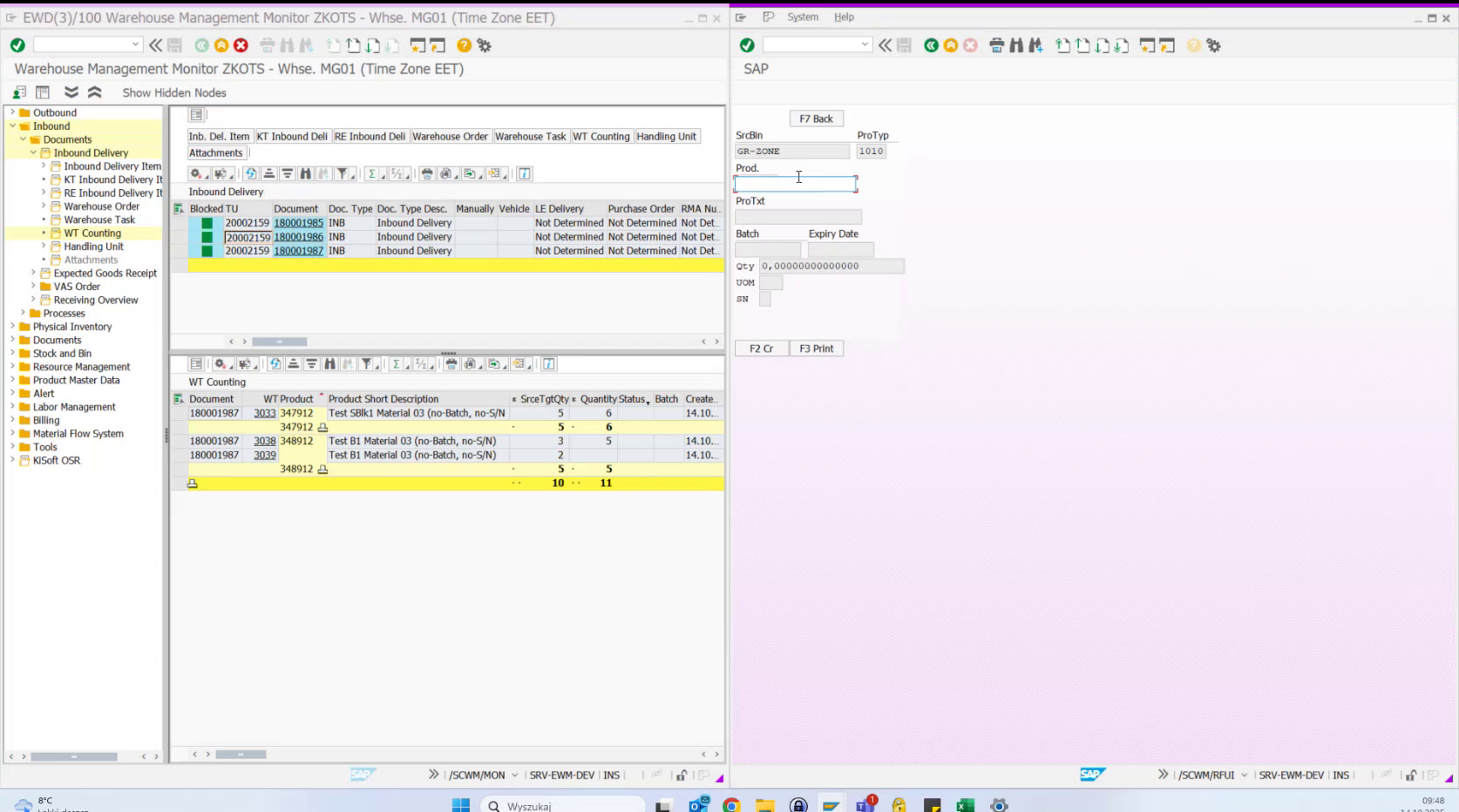Enable the SN checkbox in the RF pane

[765, 299]
